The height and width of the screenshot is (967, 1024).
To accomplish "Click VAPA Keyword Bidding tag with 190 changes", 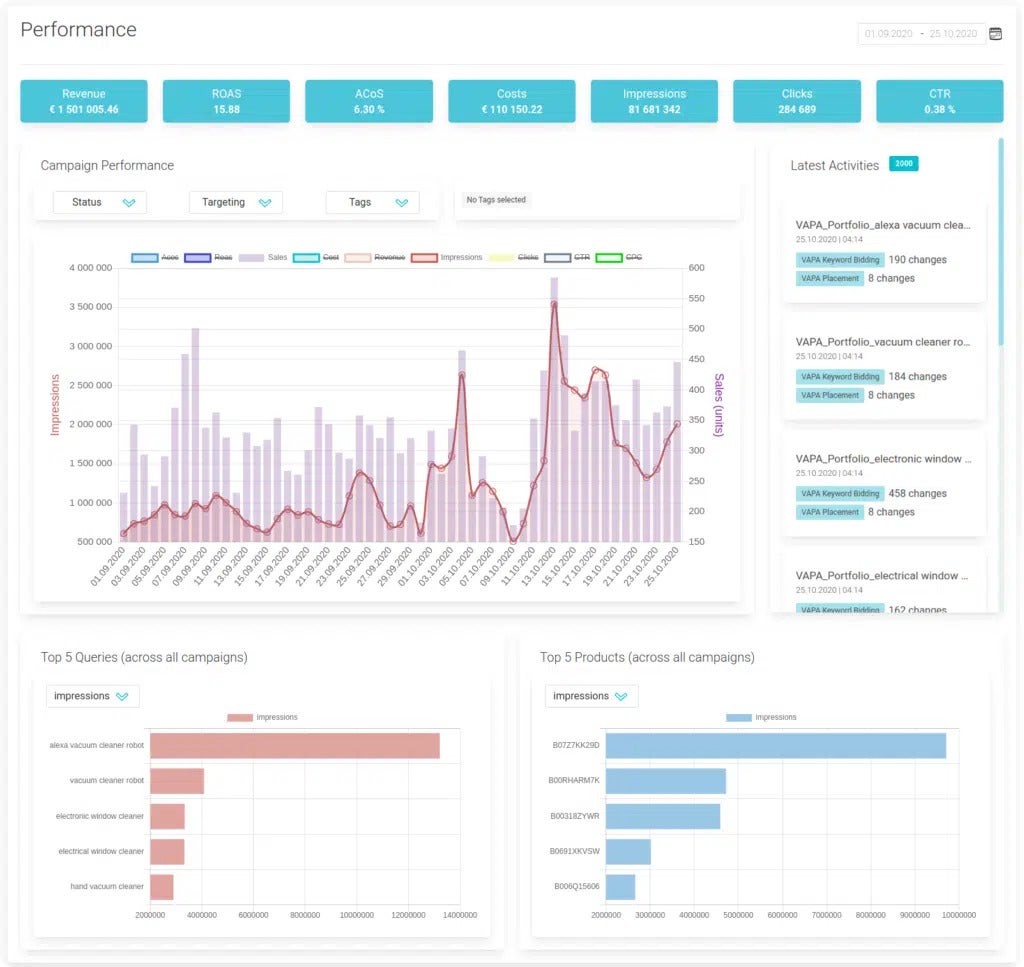I will tap(840, 260).
